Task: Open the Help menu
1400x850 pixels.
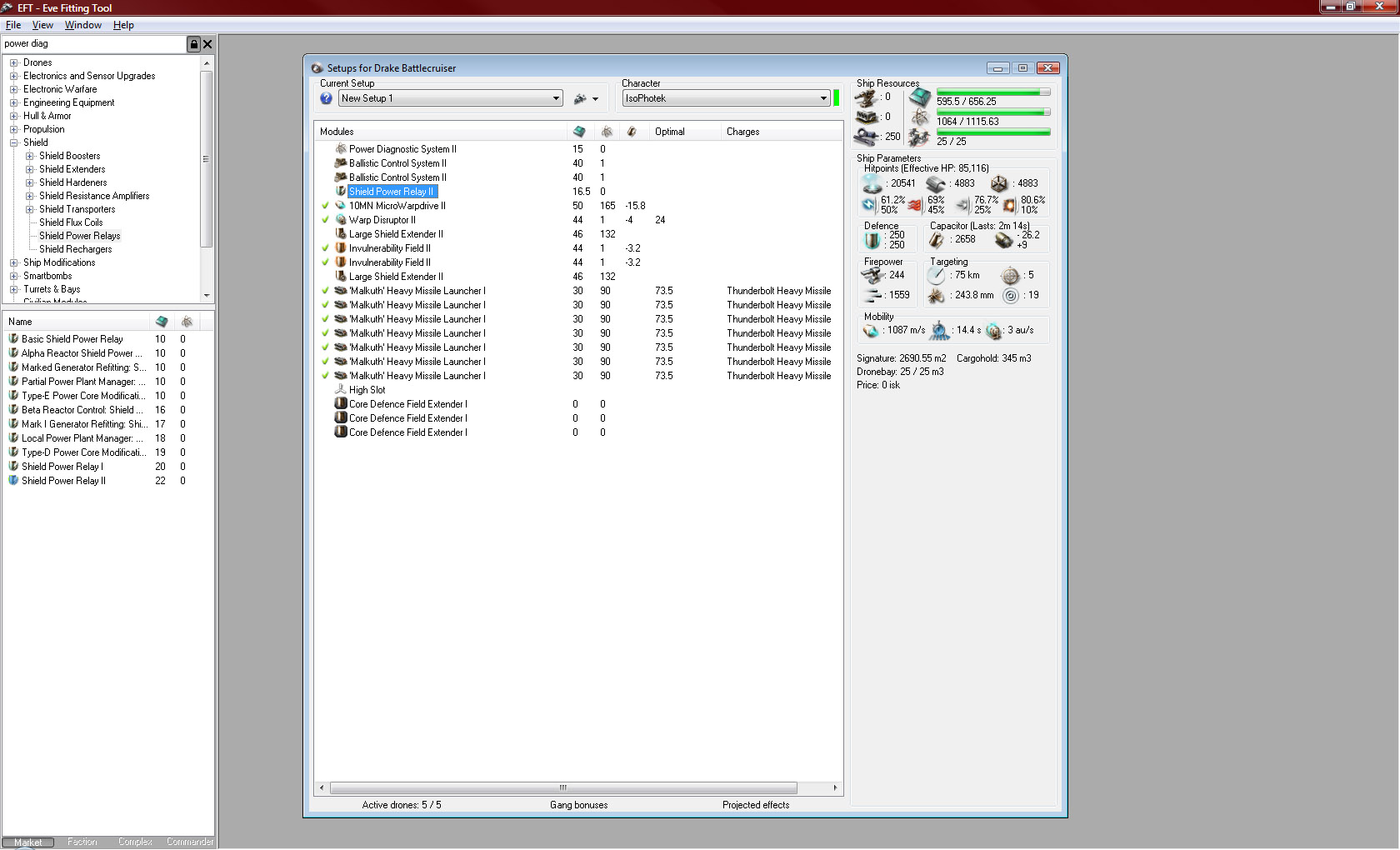Action: pos(123,25)
